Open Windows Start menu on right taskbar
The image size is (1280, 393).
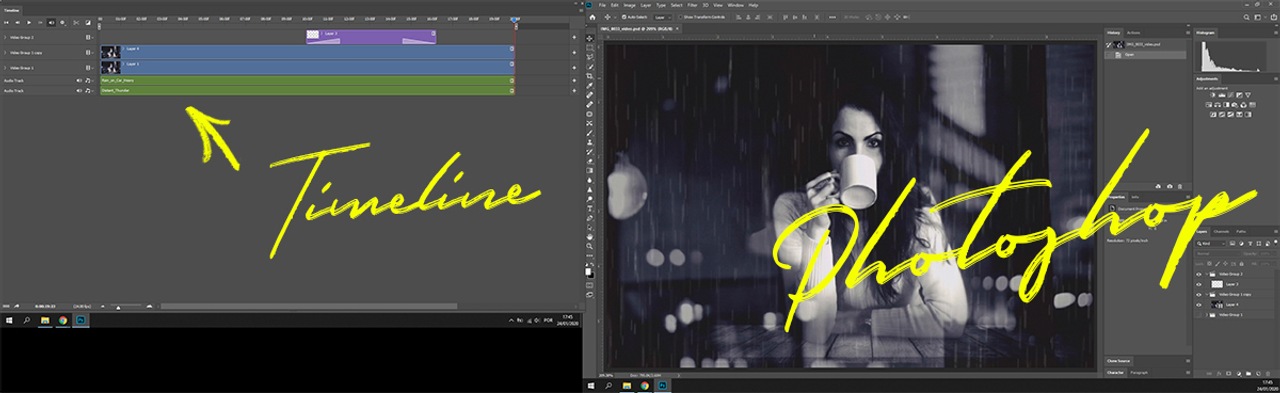click(591, 385)
